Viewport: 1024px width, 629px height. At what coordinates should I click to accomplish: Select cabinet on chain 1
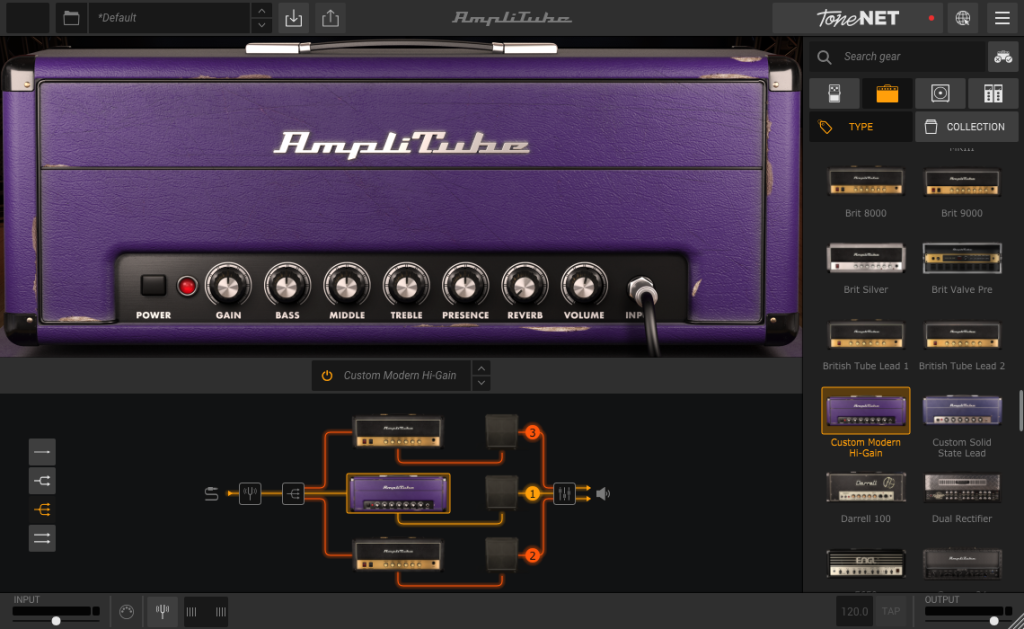click(502, 492)
